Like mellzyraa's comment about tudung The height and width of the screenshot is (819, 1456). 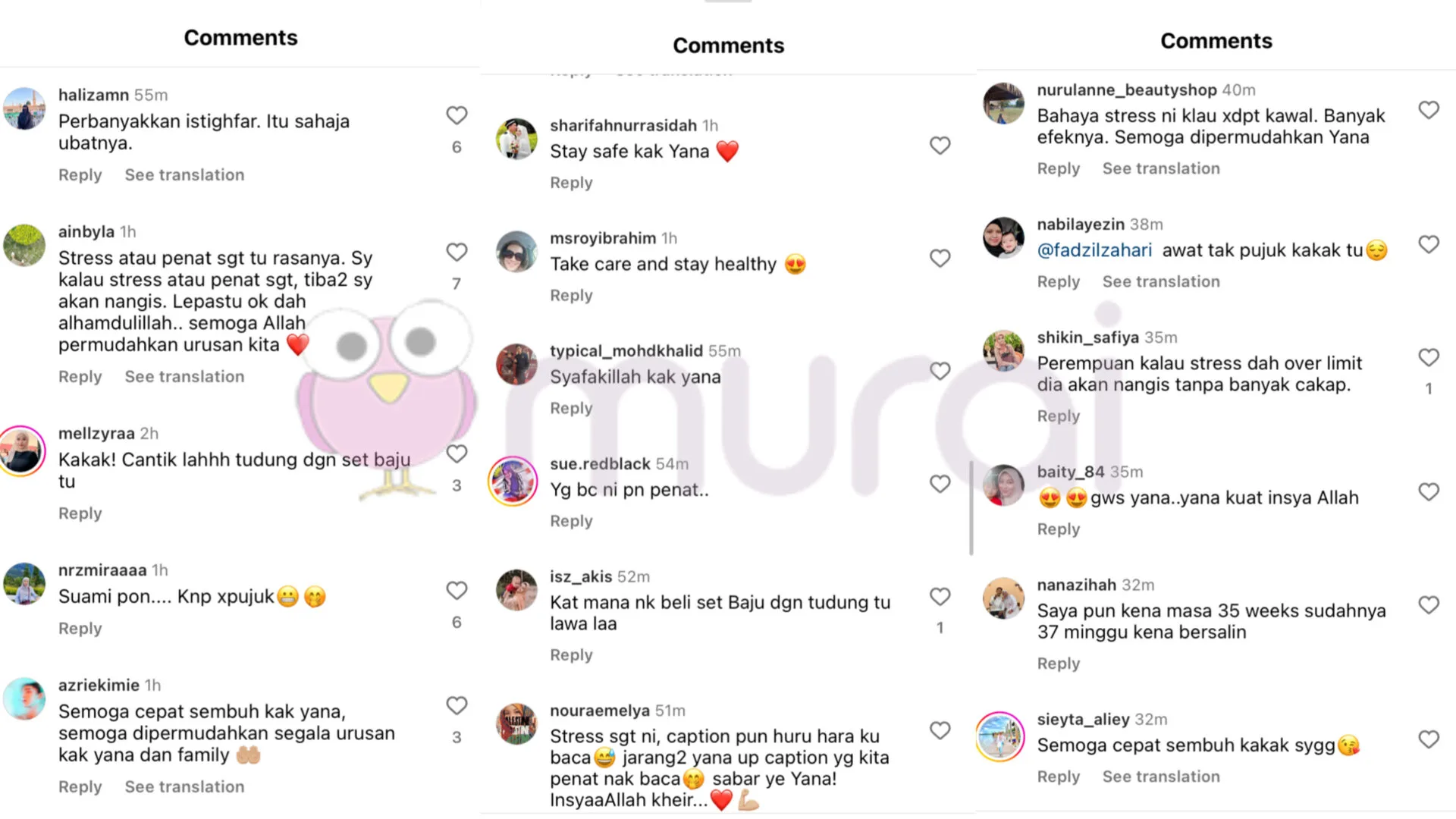pos(457,453)
